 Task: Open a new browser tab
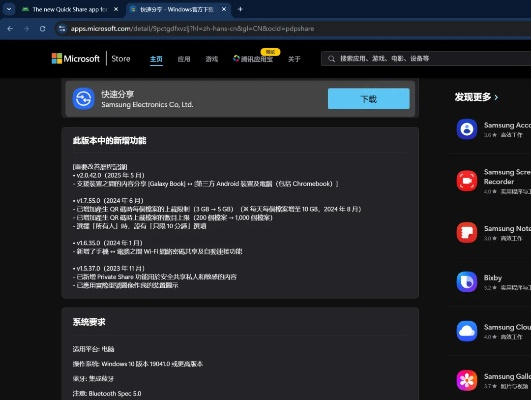[x=240, y=9]
